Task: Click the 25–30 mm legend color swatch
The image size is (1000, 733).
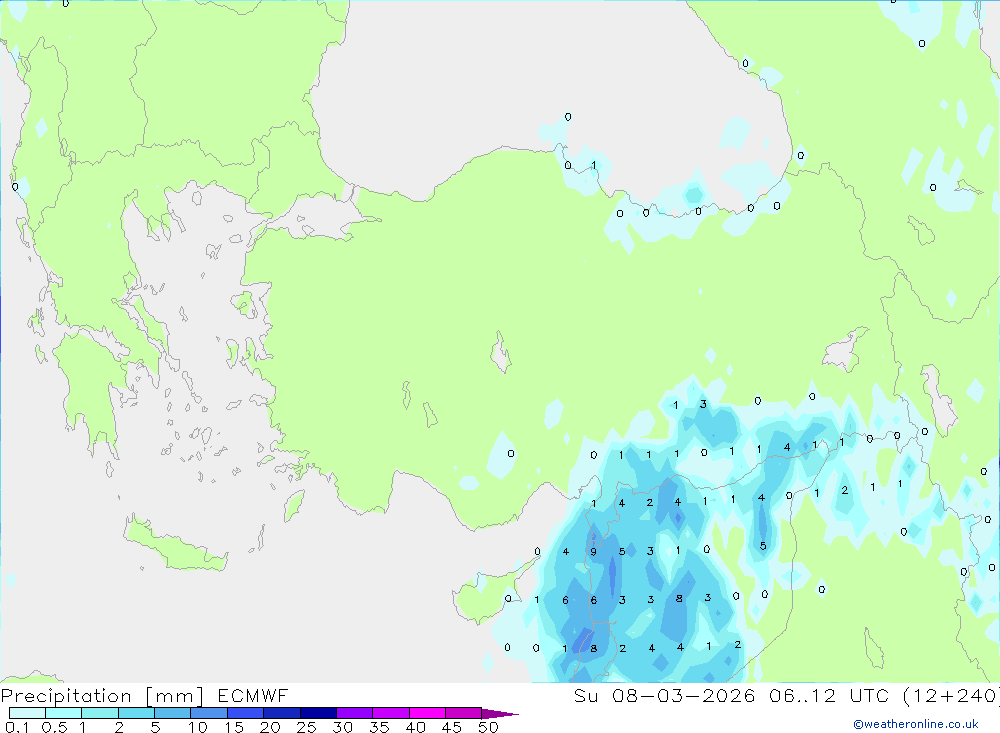Action: (x=318, y=713)
